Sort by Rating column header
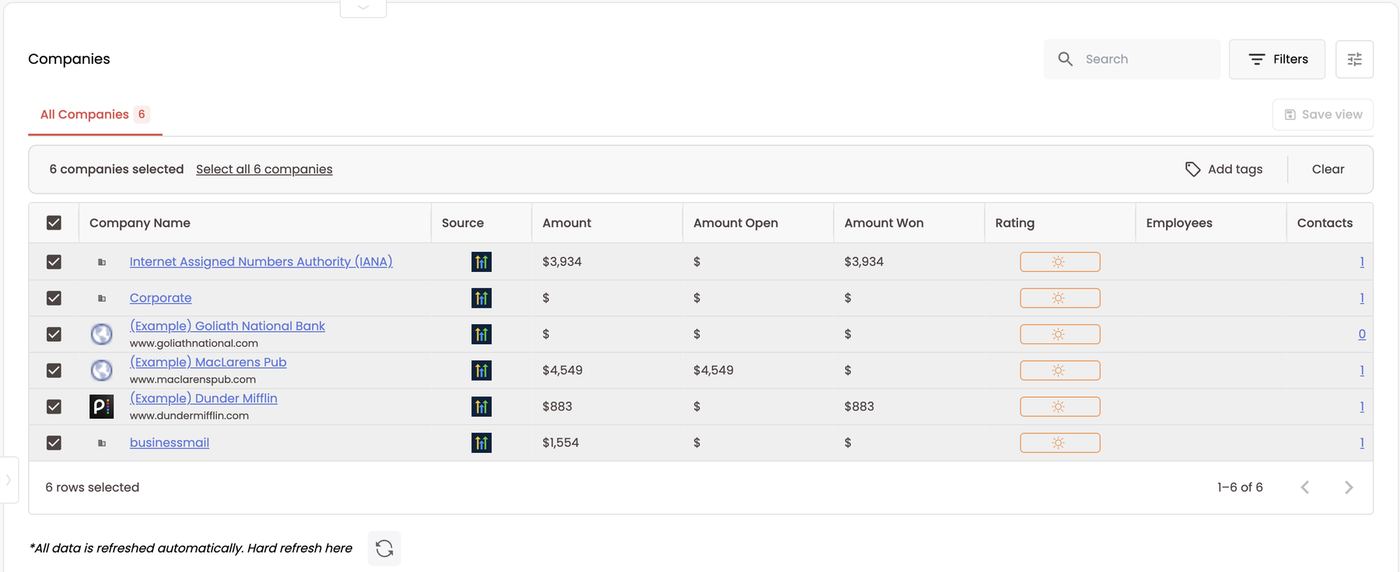Image resolution: width=1400 pixels, height=572 pixels. pyautogui.click(x=1015, y=223)
